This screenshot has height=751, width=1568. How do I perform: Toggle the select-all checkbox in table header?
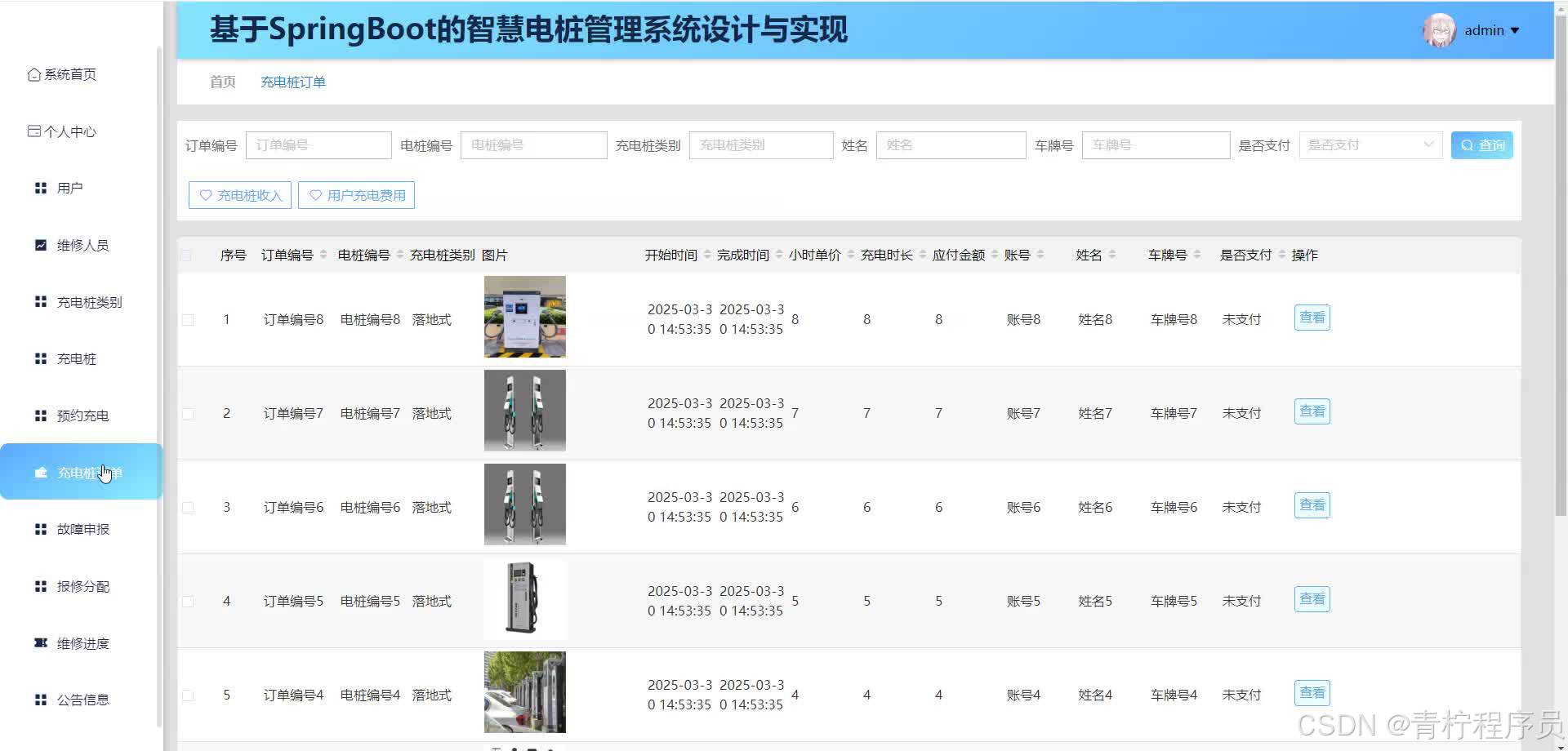[187, 255]
